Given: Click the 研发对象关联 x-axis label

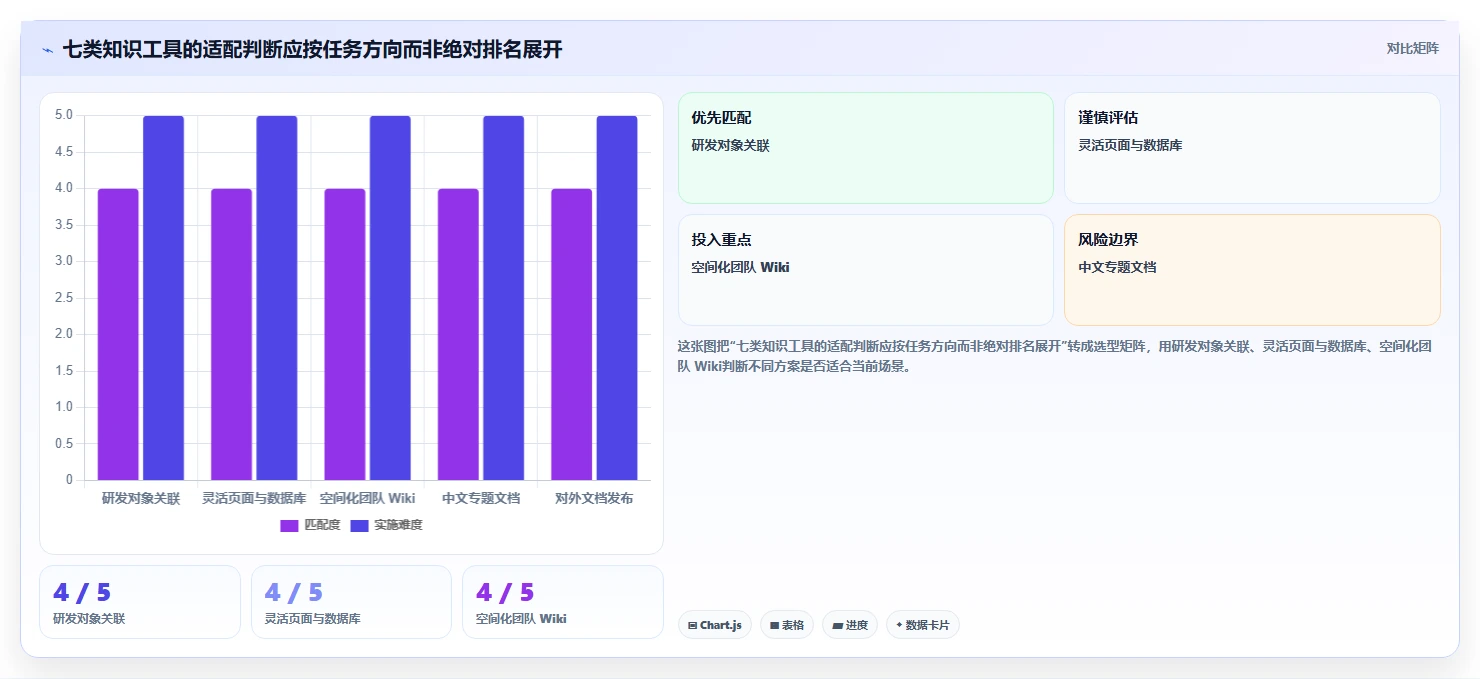Looking at the screenshot, I should point(141,498).
